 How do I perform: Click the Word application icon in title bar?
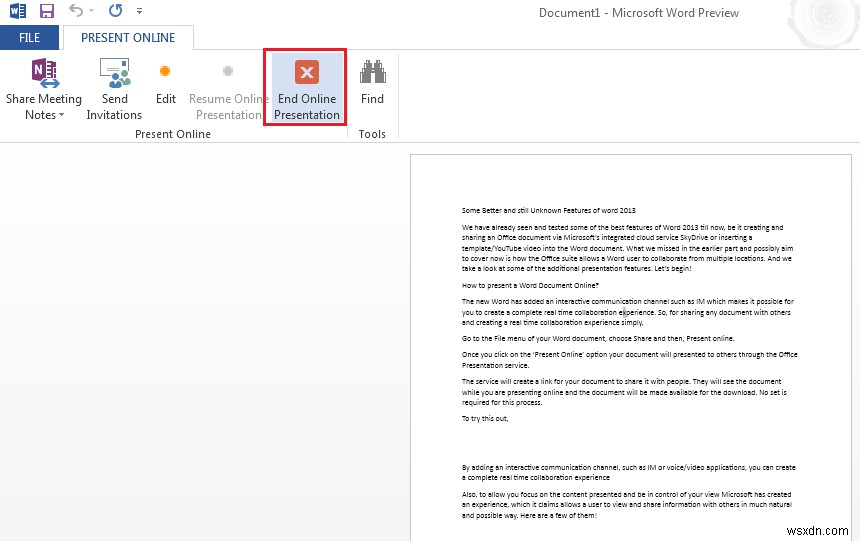click(x=18, y=11)
